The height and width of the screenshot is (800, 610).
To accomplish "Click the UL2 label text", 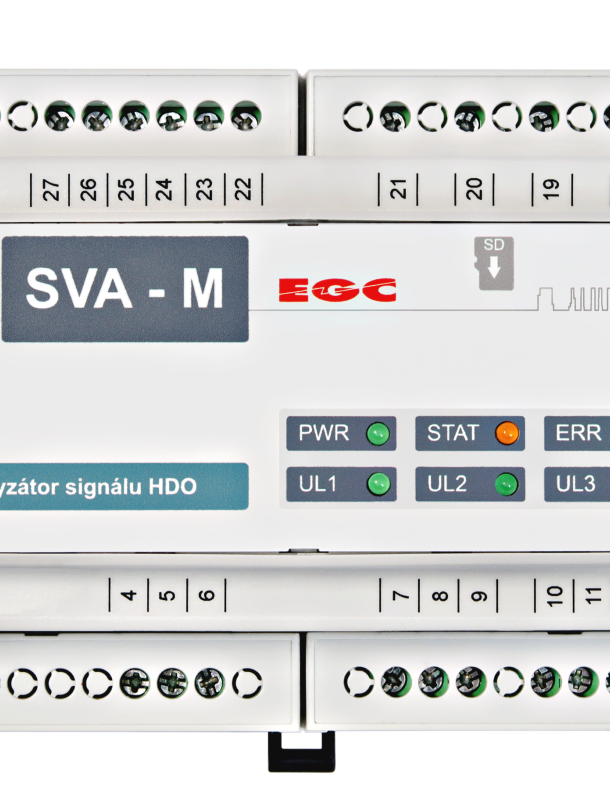I will (447, 484).
